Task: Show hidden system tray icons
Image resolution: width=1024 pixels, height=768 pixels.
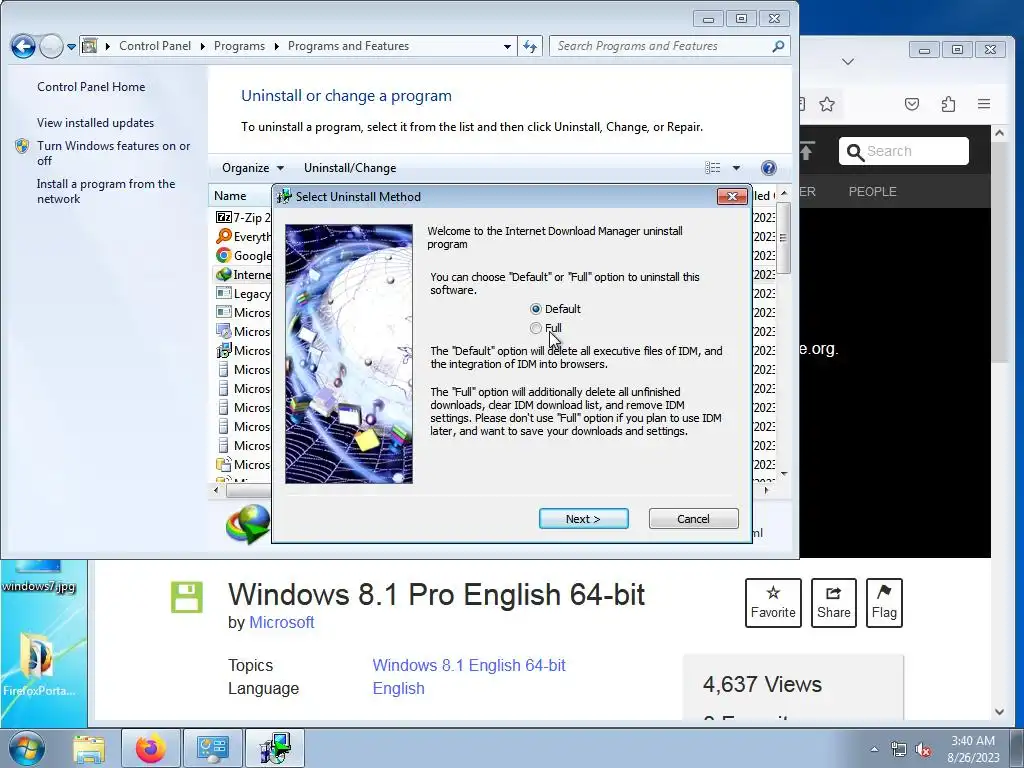Action: [x=874, y=749]
